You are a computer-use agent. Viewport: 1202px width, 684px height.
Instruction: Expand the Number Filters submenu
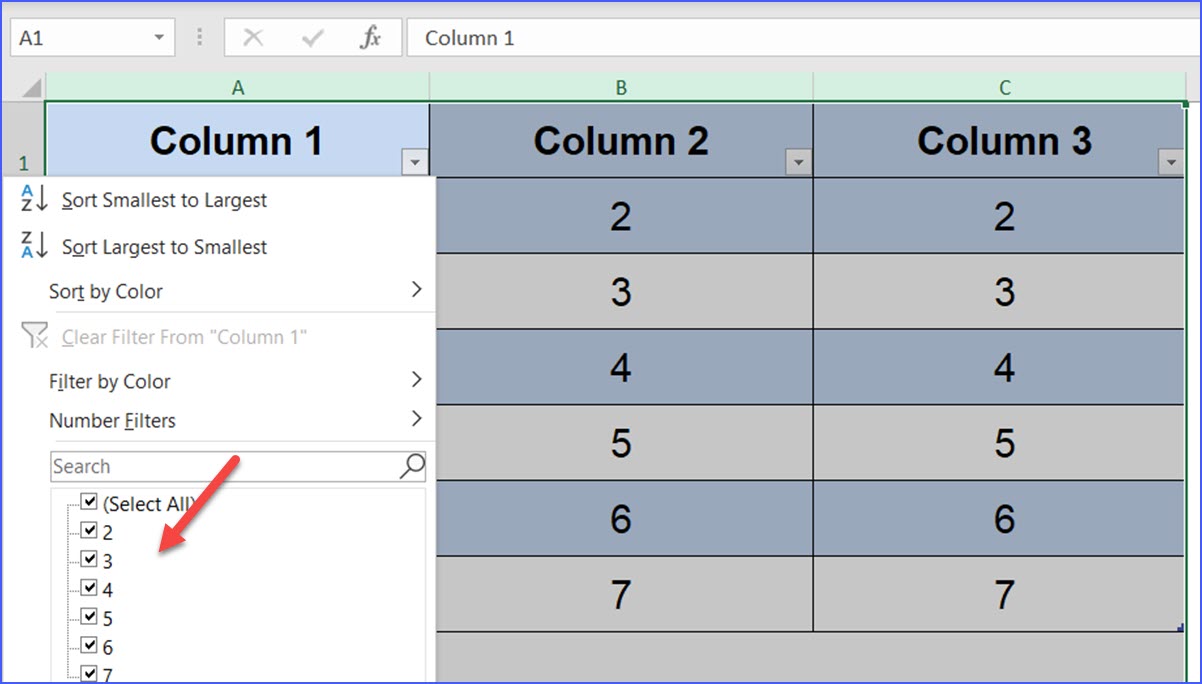[113, 420]
